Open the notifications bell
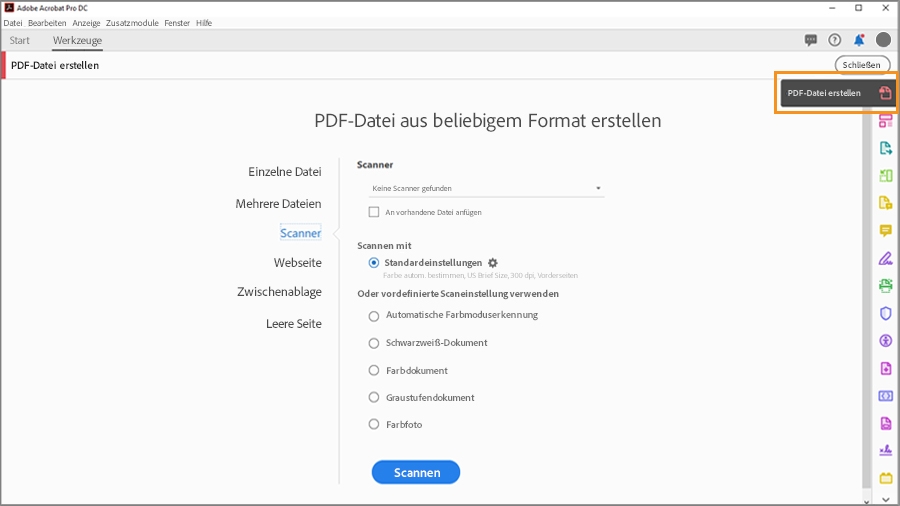 (x=859, y=40)
